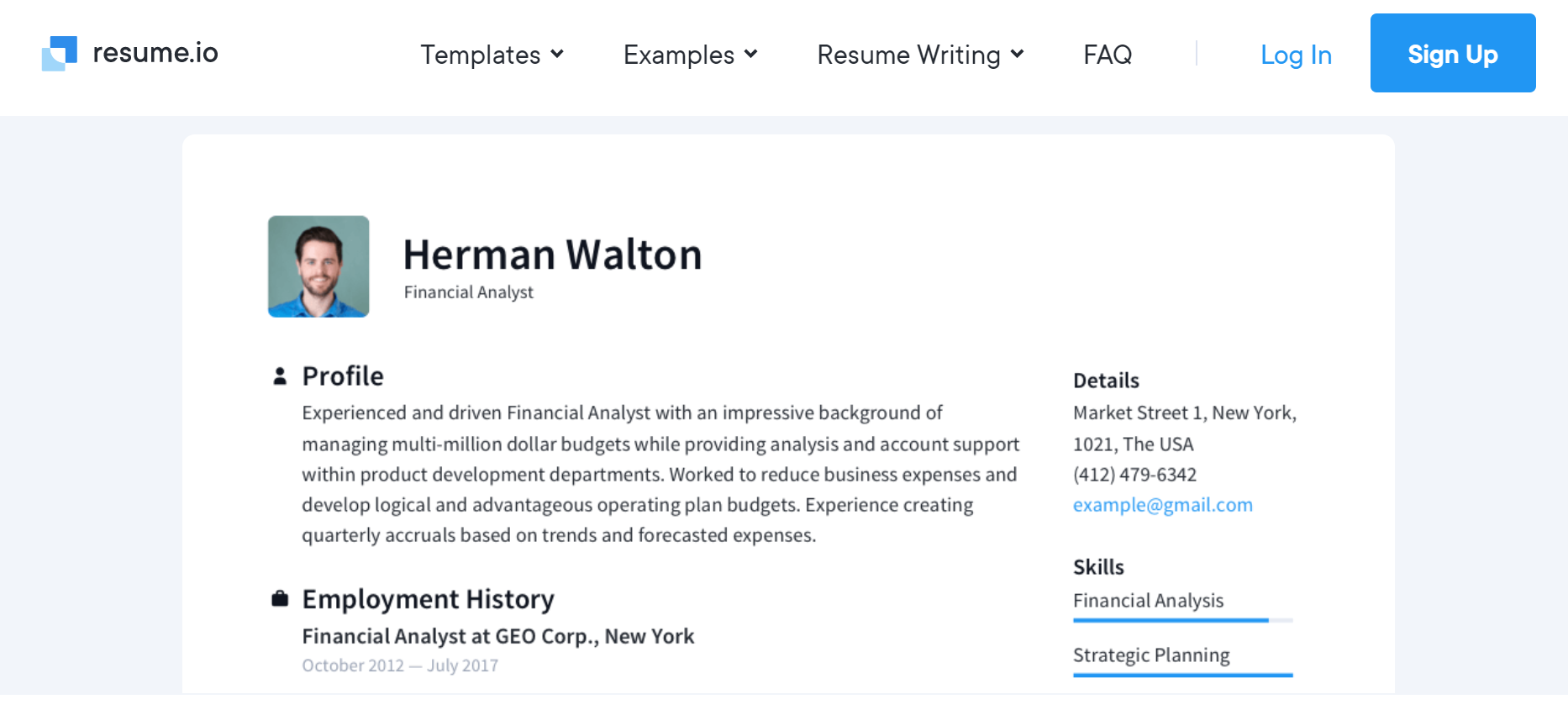
Task: Click the Log In link
Action: [1296, 55]
